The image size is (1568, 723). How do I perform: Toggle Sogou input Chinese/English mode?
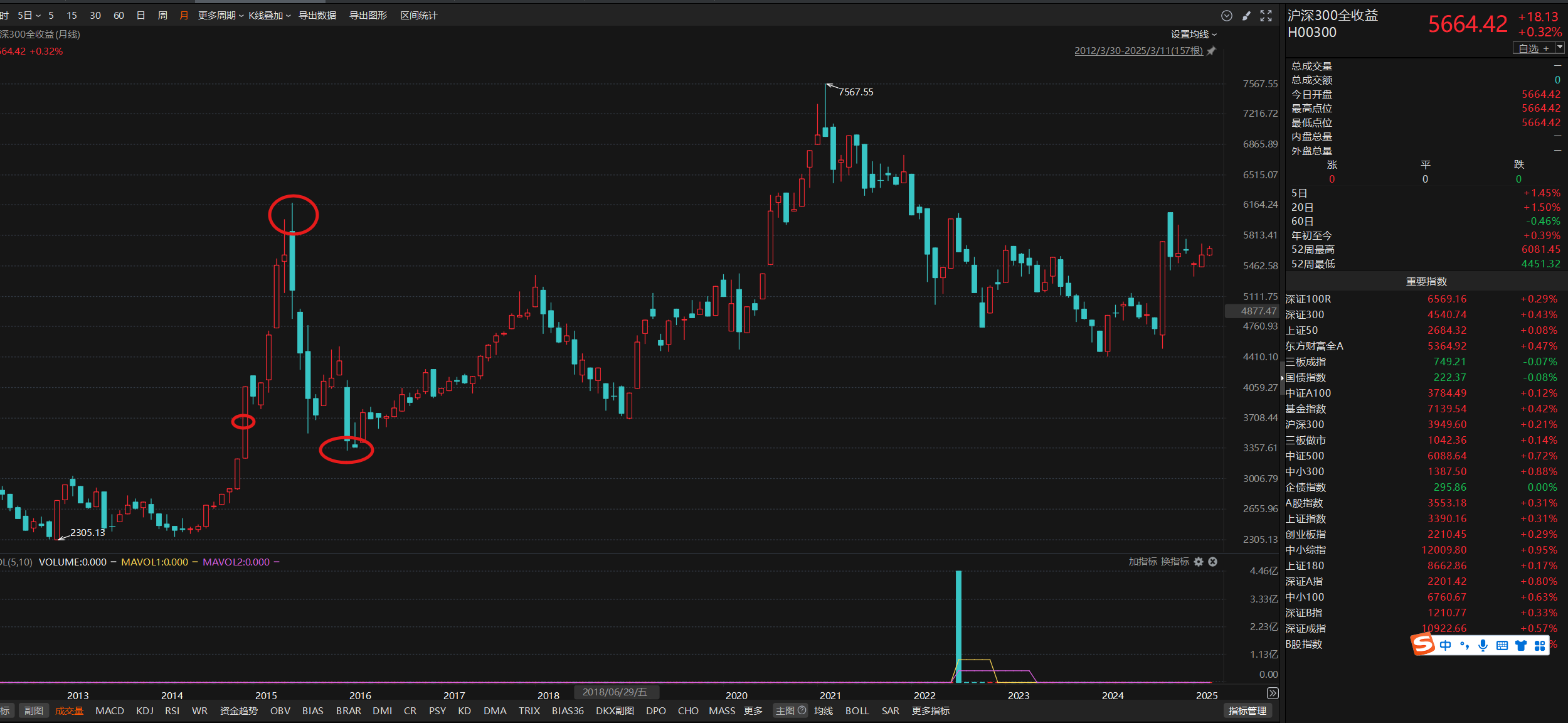tap(1445, 645)
